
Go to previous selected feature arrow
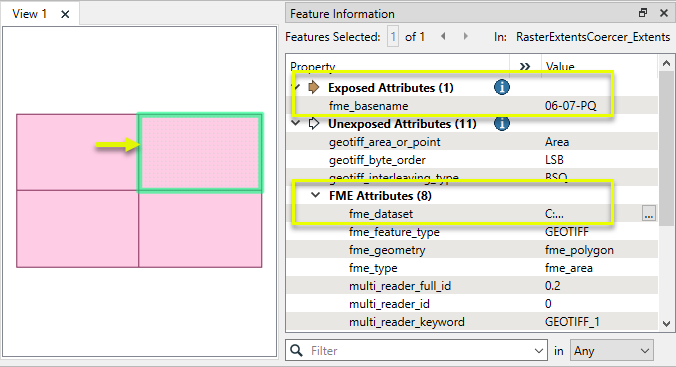click(x=443, y=36)
